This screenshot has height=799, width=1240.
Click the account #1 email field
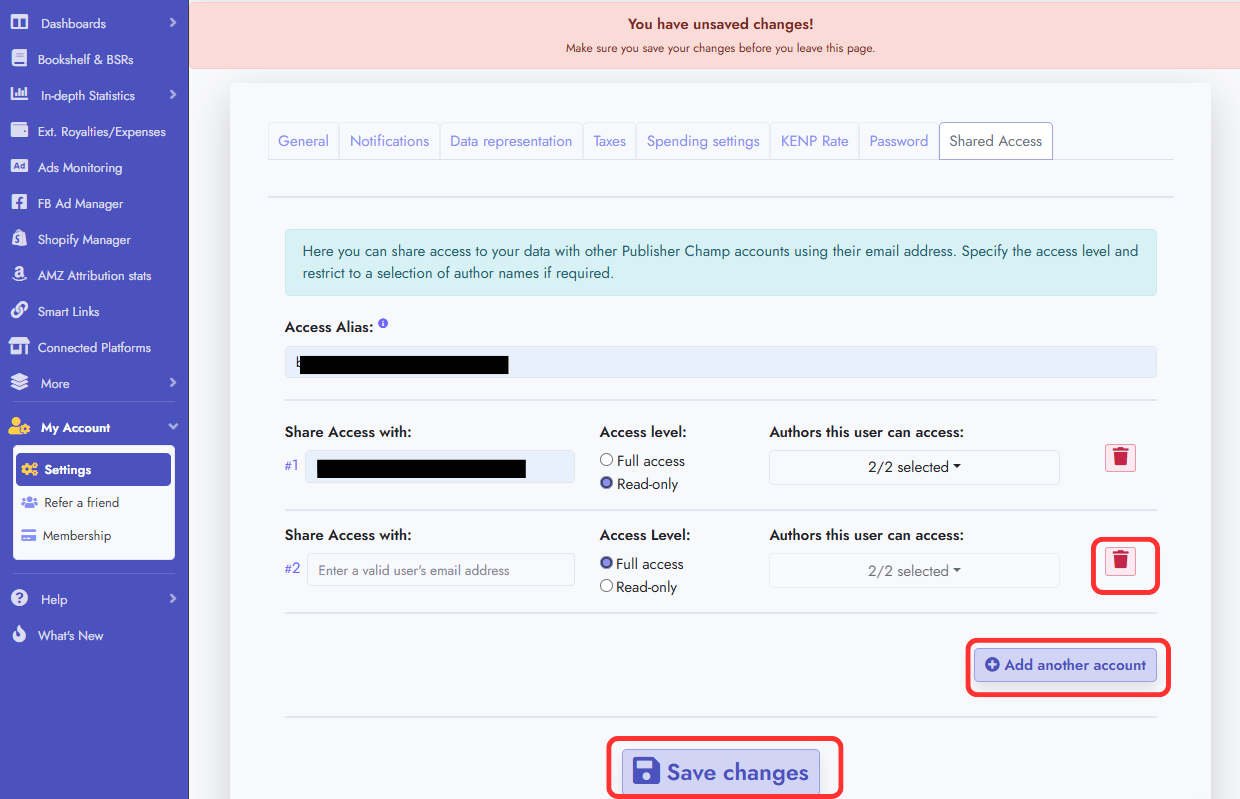440,467
